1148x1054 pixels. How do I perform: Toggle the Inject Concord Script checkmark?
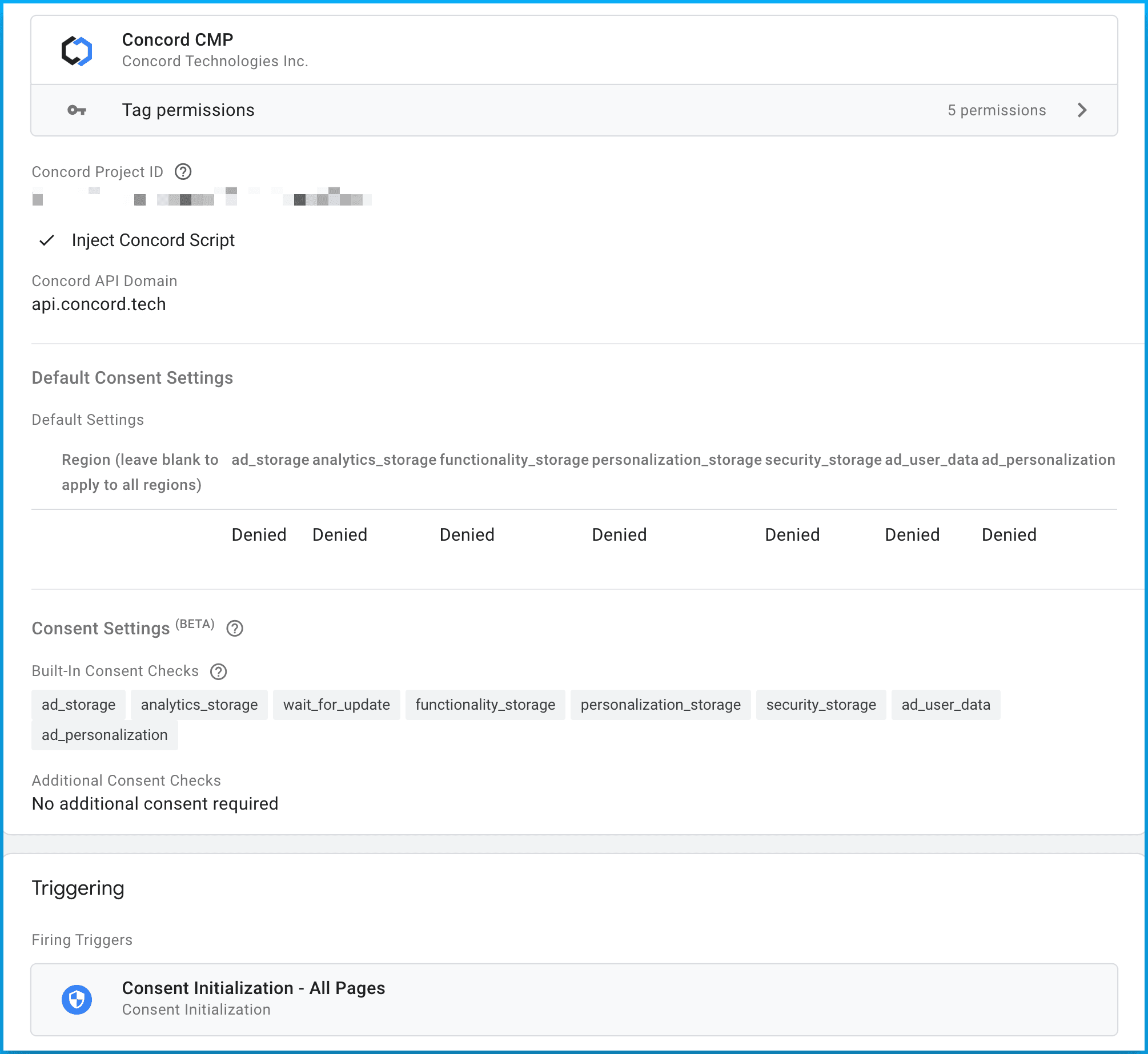[x=47, y=240]
